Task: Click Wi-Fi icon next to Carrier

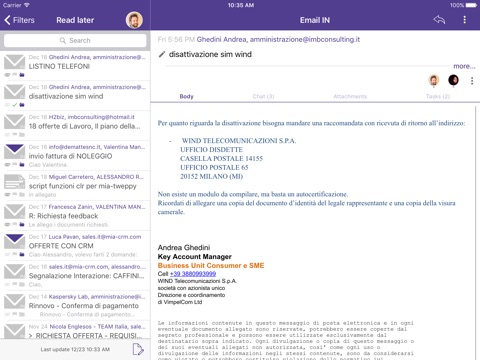Action: [x=27, y=5]
